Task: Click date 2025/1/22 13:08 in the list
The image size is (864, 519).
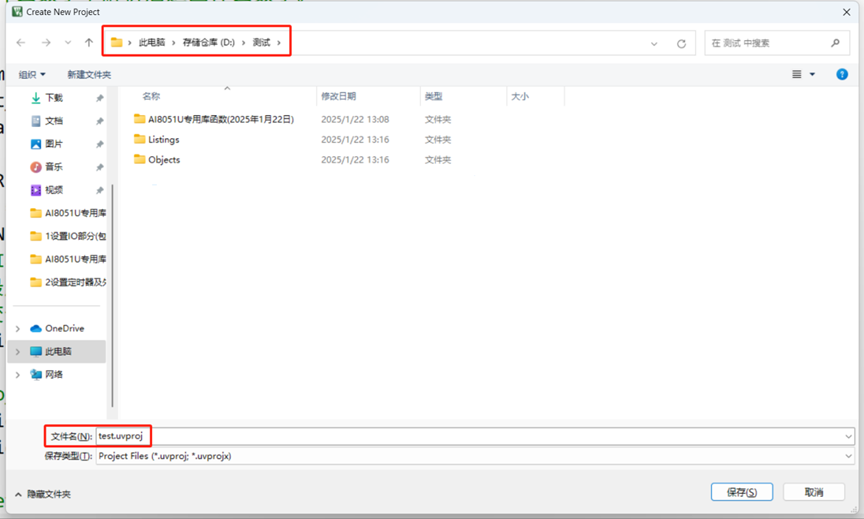Action: point(355,120)
